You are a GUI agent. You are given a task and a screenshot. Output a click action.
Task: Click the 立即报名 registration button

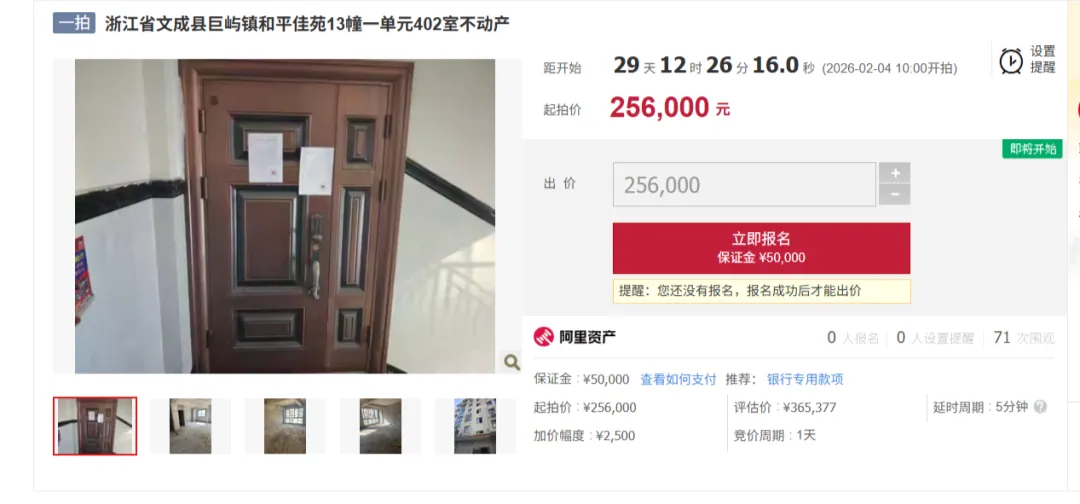click(x=761, y=248)
